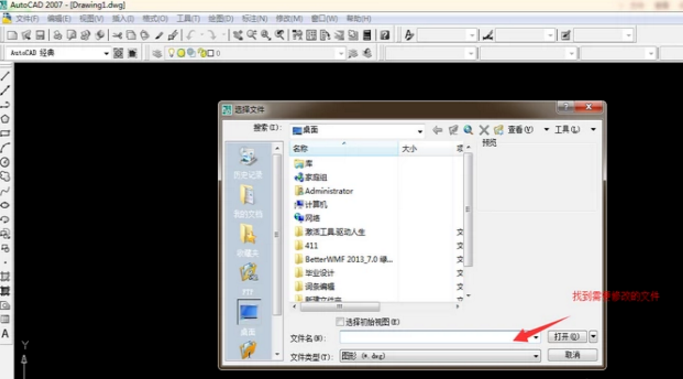This screenshot has height=379, width=683.
Task: Open the Properties palette icon
Action: click(x=298, y=35)
